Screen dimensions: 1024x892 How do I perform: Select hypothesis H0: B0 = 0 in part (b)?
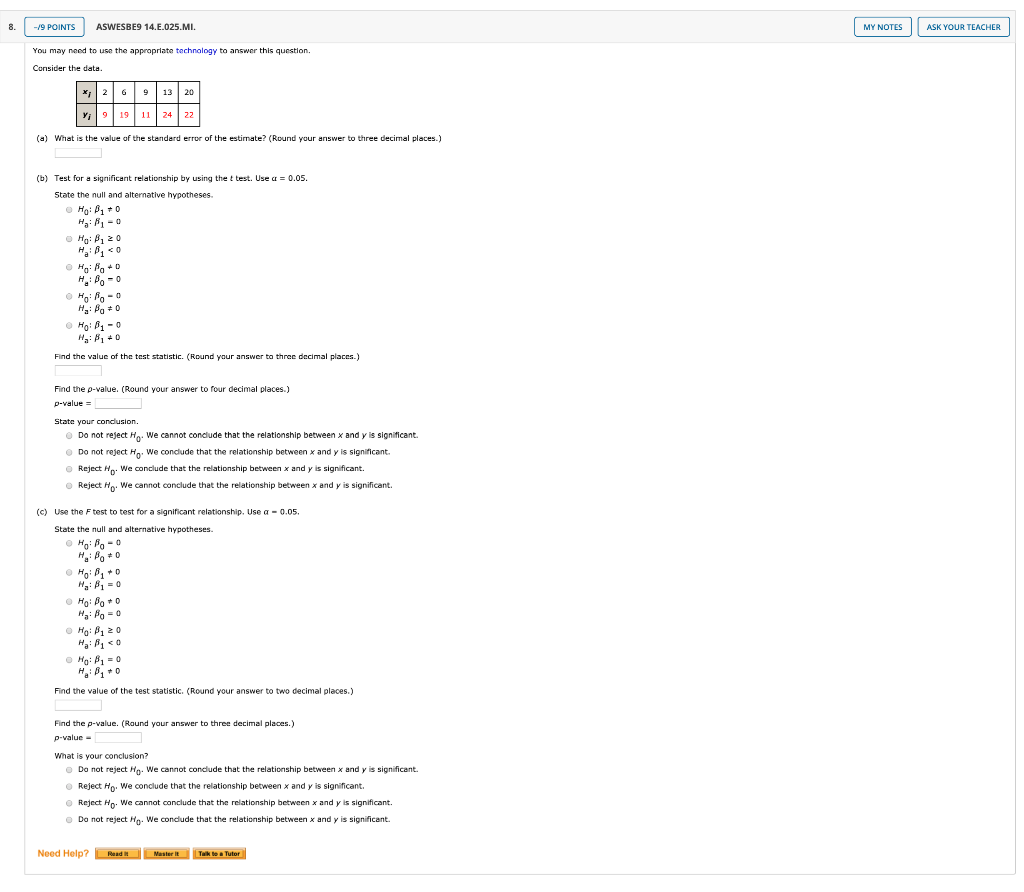click(68, 295)
